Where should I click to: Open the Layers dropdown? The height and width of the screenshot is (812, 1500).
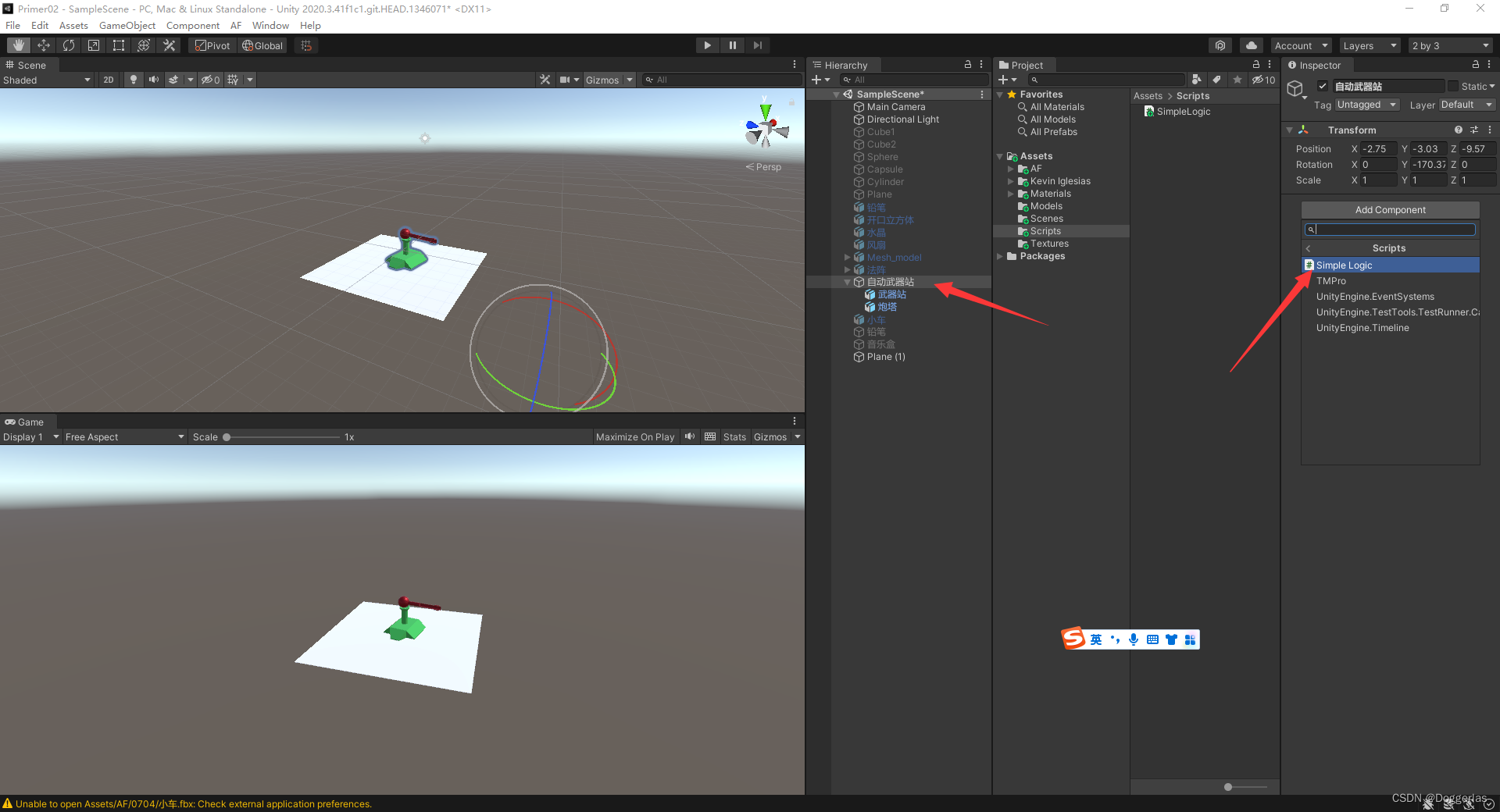[x=1370, y=45]
